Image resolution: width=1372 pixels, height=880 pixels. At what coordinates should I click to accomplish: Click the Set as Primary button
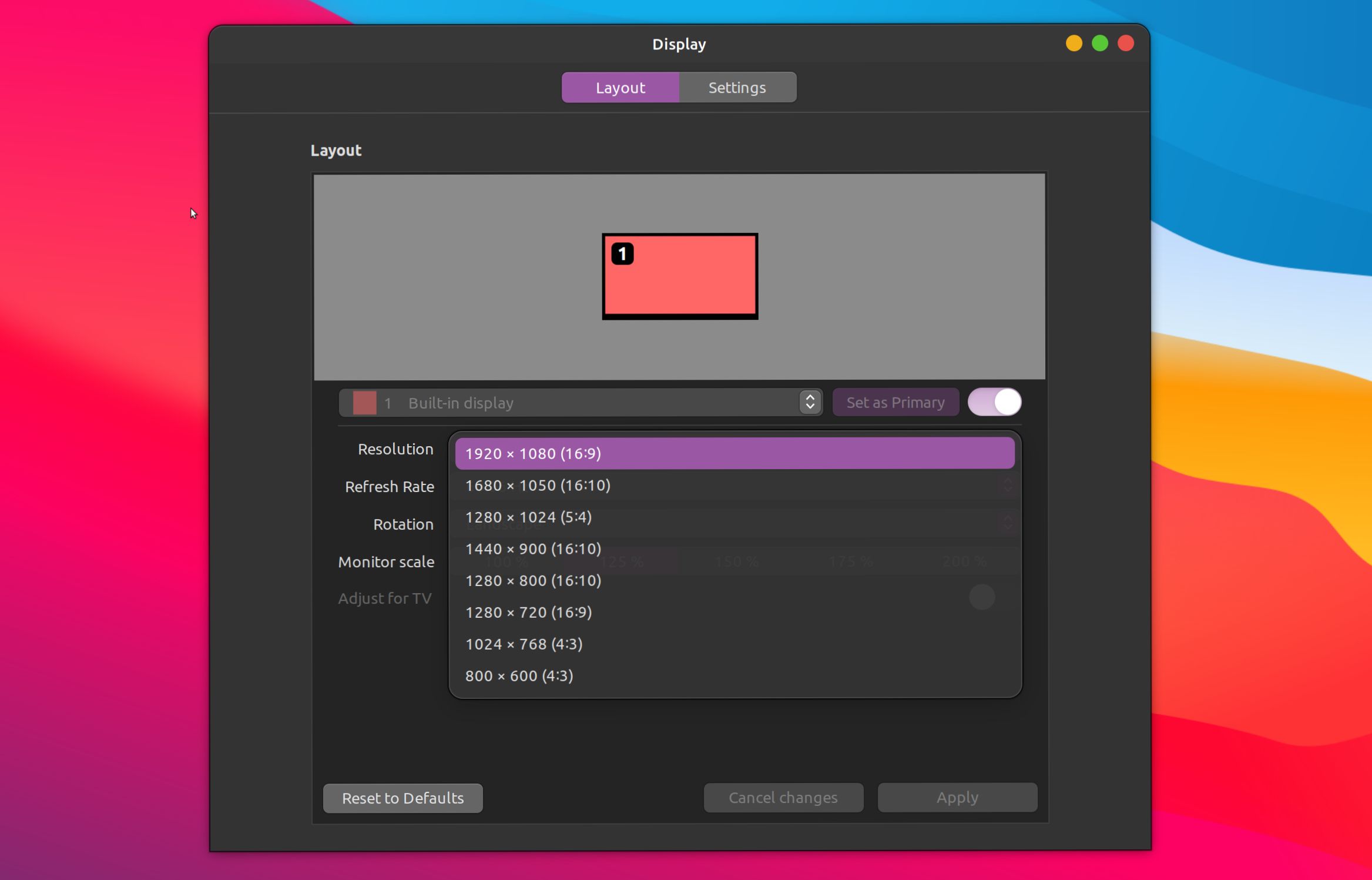[895, 402]
